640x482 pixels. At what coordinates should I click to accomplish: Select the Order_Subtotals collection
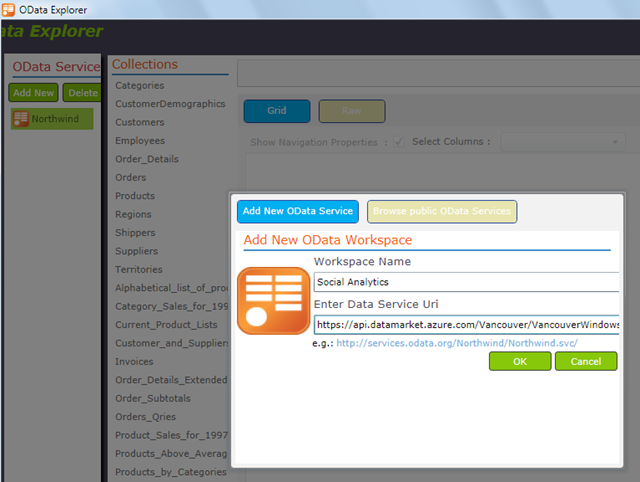[153, 398]
